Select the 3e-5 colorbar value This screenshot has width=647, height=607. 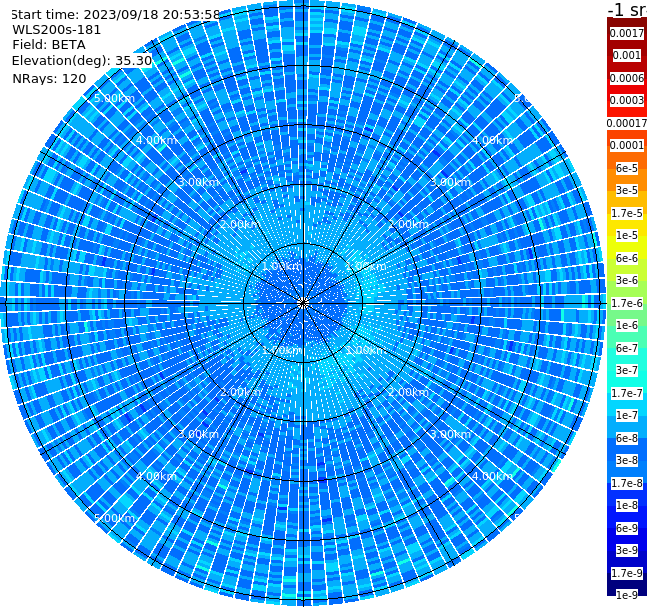(627, 190)
